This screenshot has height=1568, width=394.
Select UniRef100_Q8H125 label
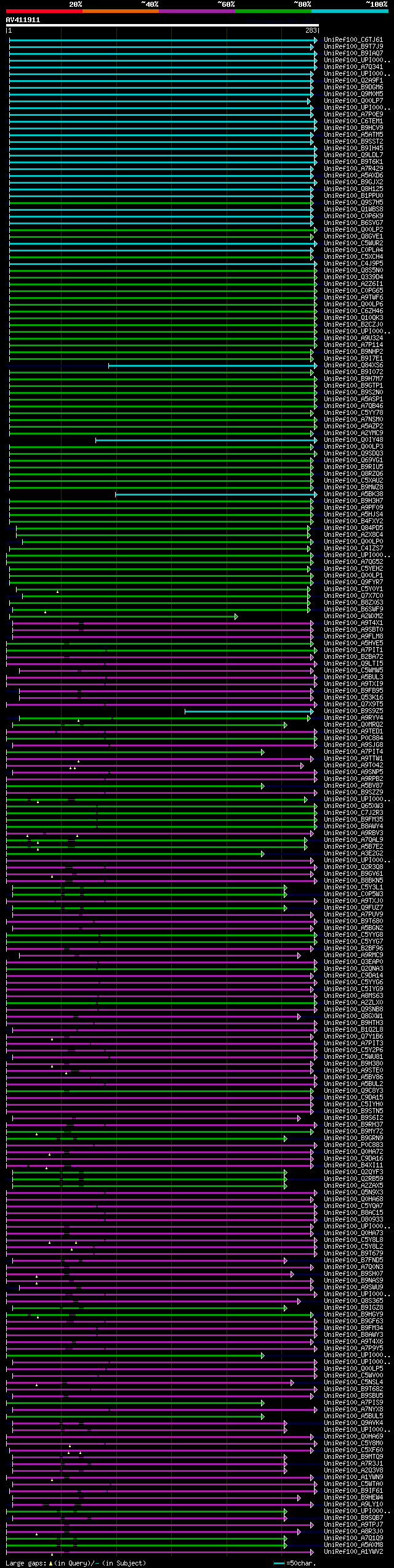click(353, 189)
